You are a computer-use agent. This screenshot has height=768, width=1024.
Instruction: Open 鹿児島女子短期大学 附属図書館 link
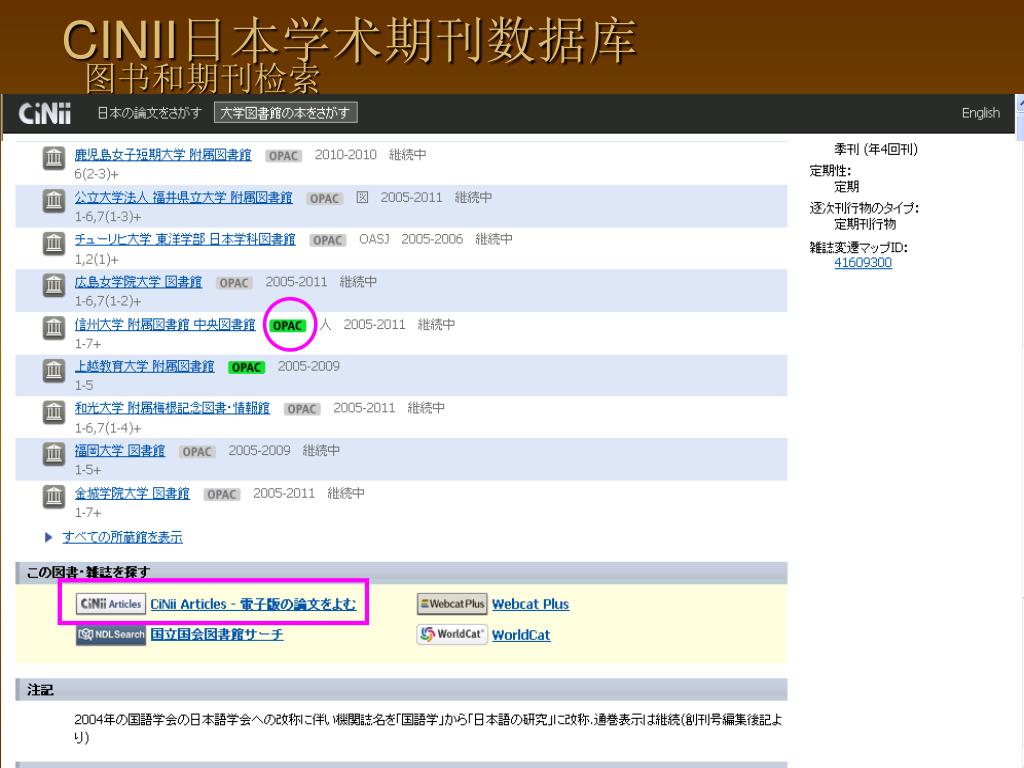coord(163,155)
